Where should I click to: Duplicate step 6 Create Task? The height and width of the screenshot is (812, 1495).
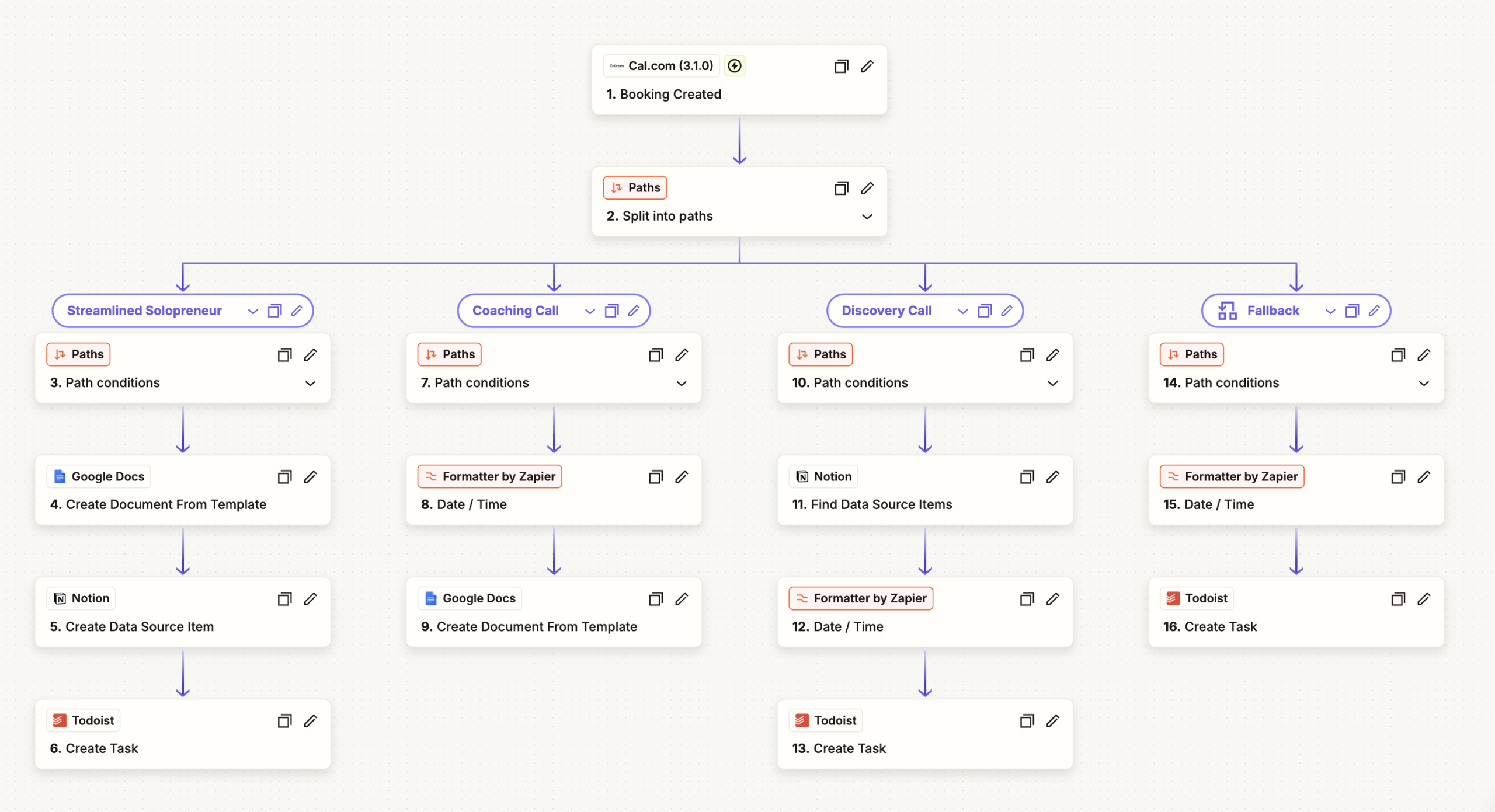tap(284, 721)
